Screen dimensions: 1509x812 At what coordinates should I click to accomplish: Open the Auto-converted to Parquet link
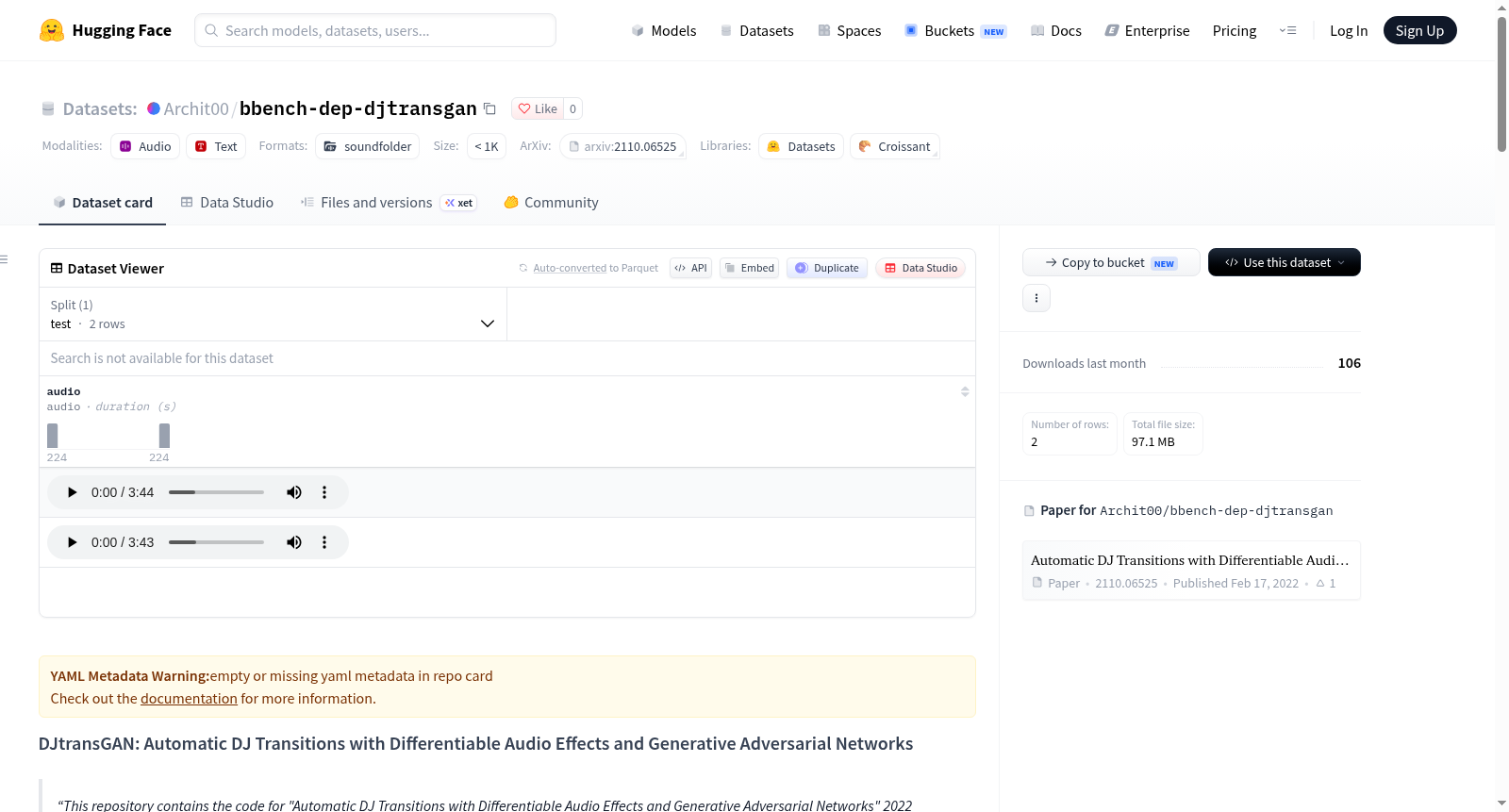coord(595,268)
